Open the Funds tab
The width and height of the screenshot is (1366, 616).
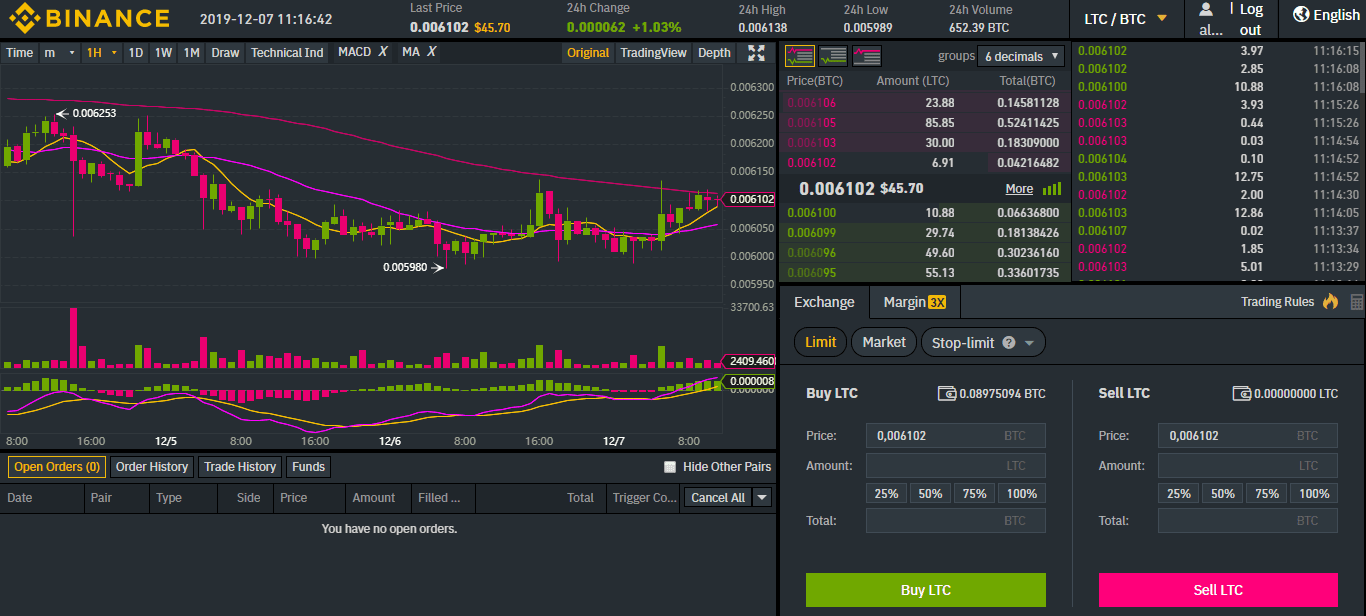click(x=308, y=467)
